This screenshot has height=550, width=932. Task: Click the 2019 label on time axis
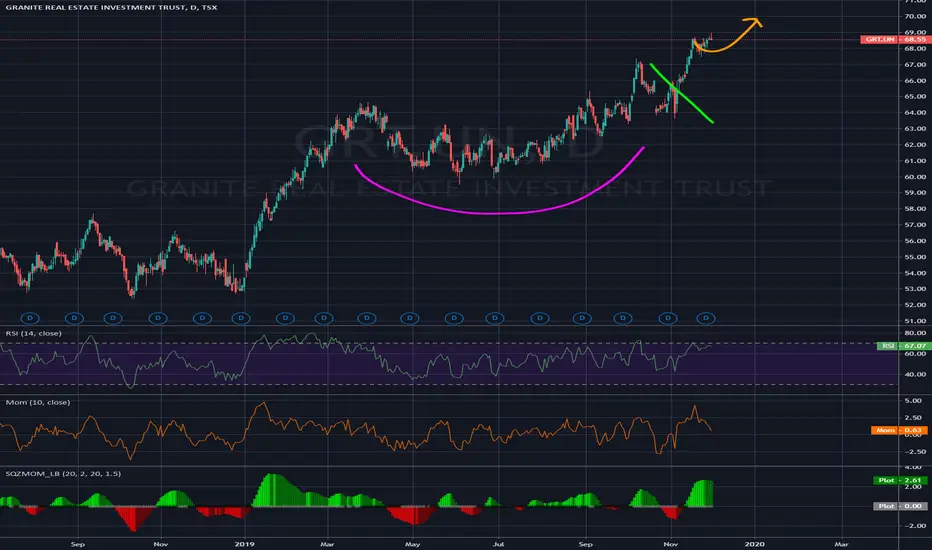point(244,543)
